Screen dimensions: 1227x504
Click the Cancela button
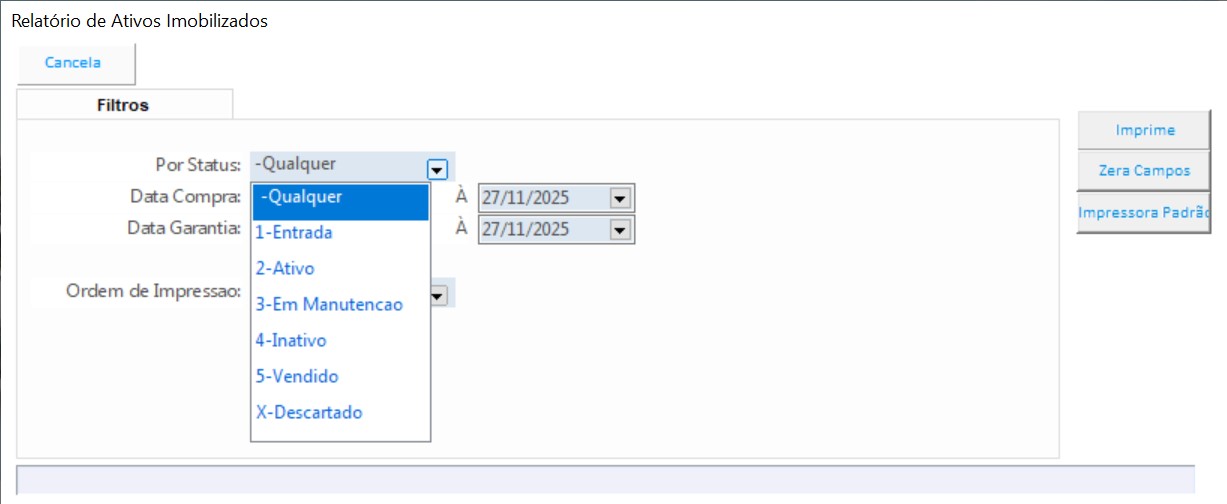tap(74, 63)
